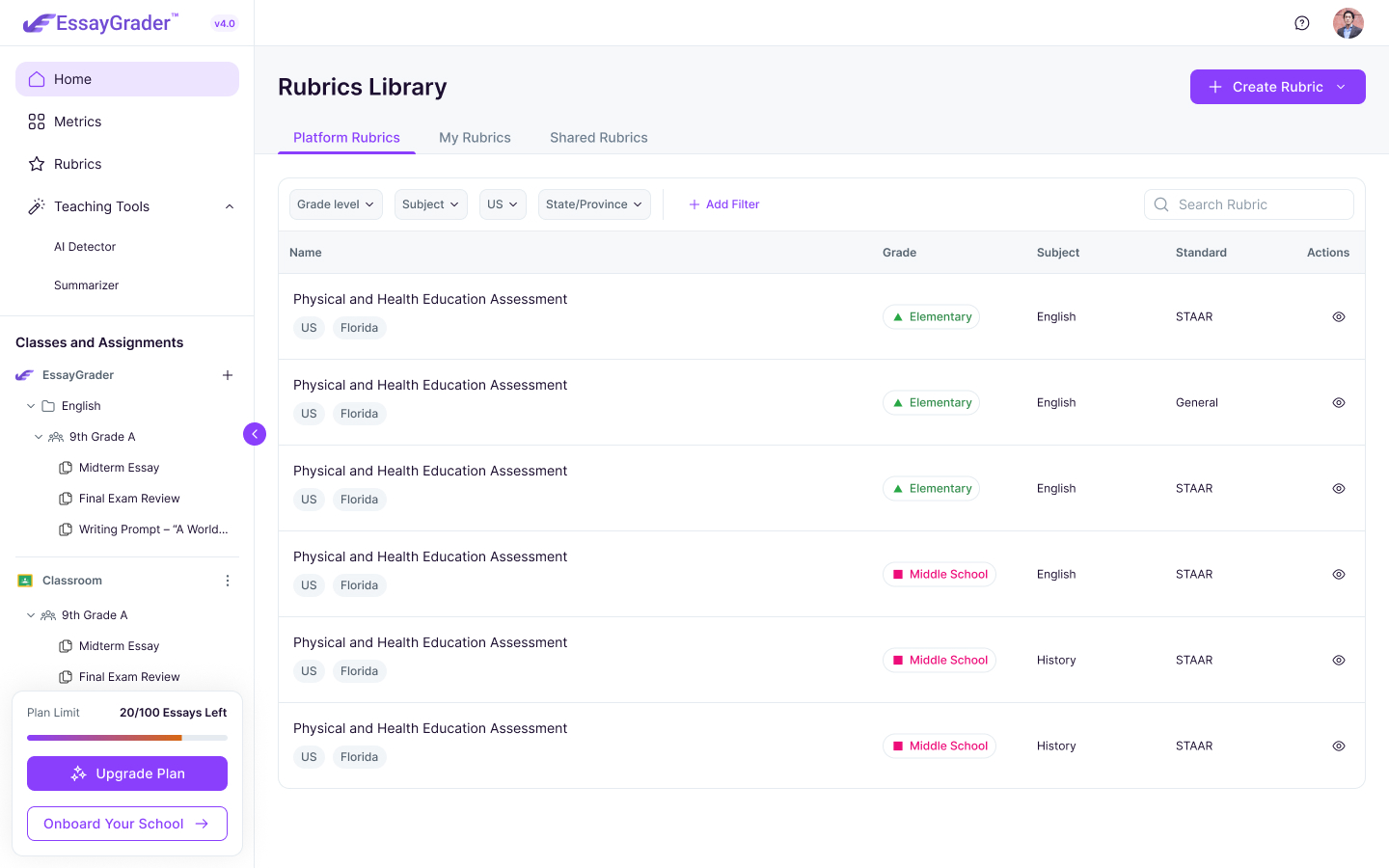Viewport: 1389px width, 868px height.
Task: Open Summarizer tool
Action: (x=87, y=285)
